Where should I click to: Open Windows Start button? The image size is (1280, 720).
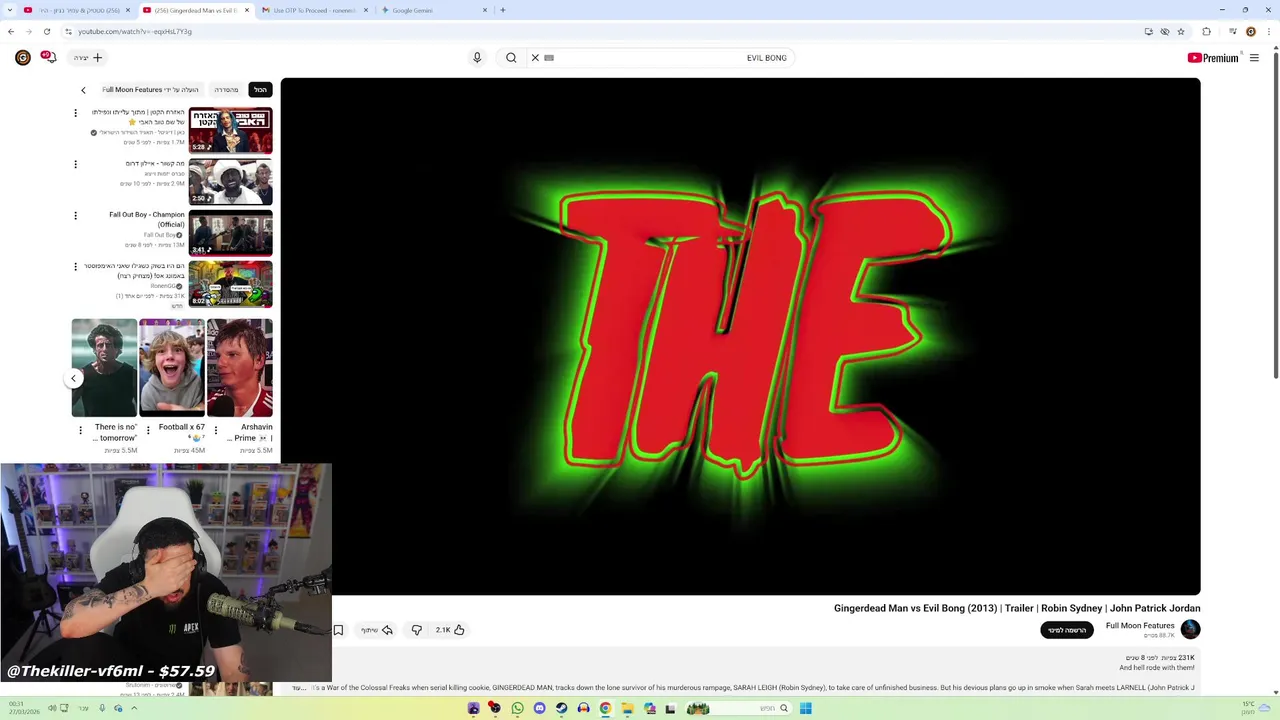805,708
